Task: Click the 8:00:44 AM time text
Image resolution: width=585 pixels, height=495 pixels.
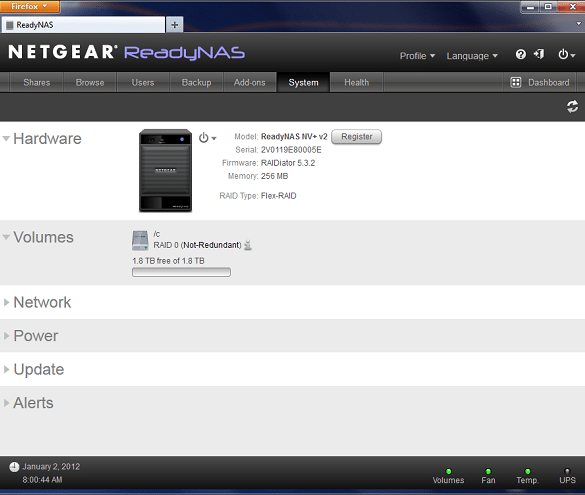Action: pyautogui.click(x=42, y=480)
